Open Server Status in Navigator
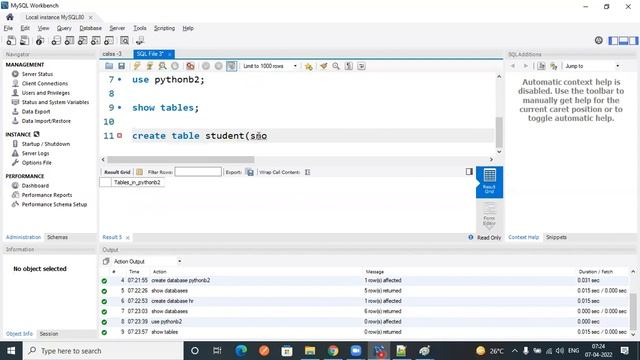This screenshot has width=640, height=360. (37, 74)
